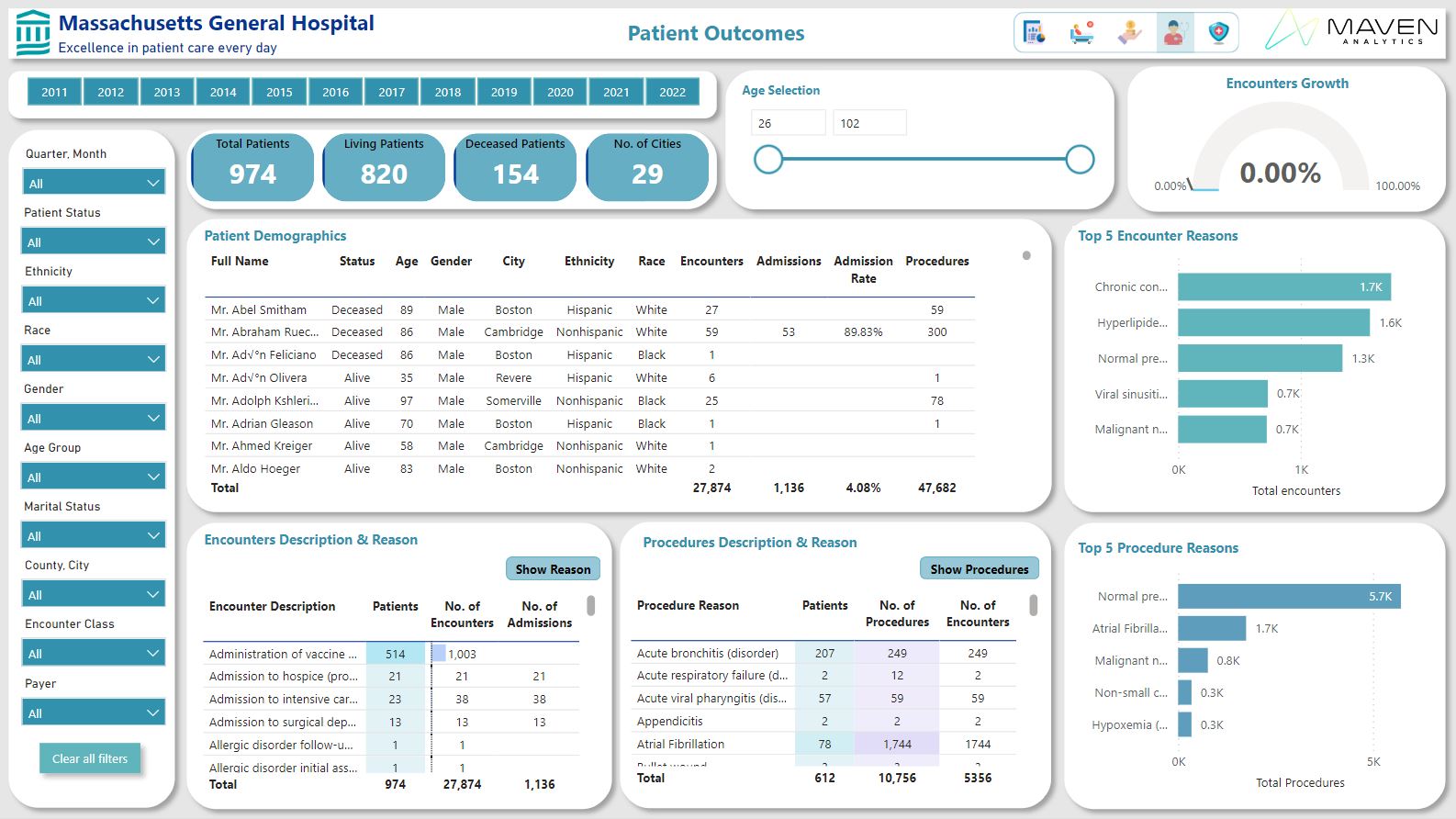
Task: Expand the County, City dropdown
Action: coord(93,594)
